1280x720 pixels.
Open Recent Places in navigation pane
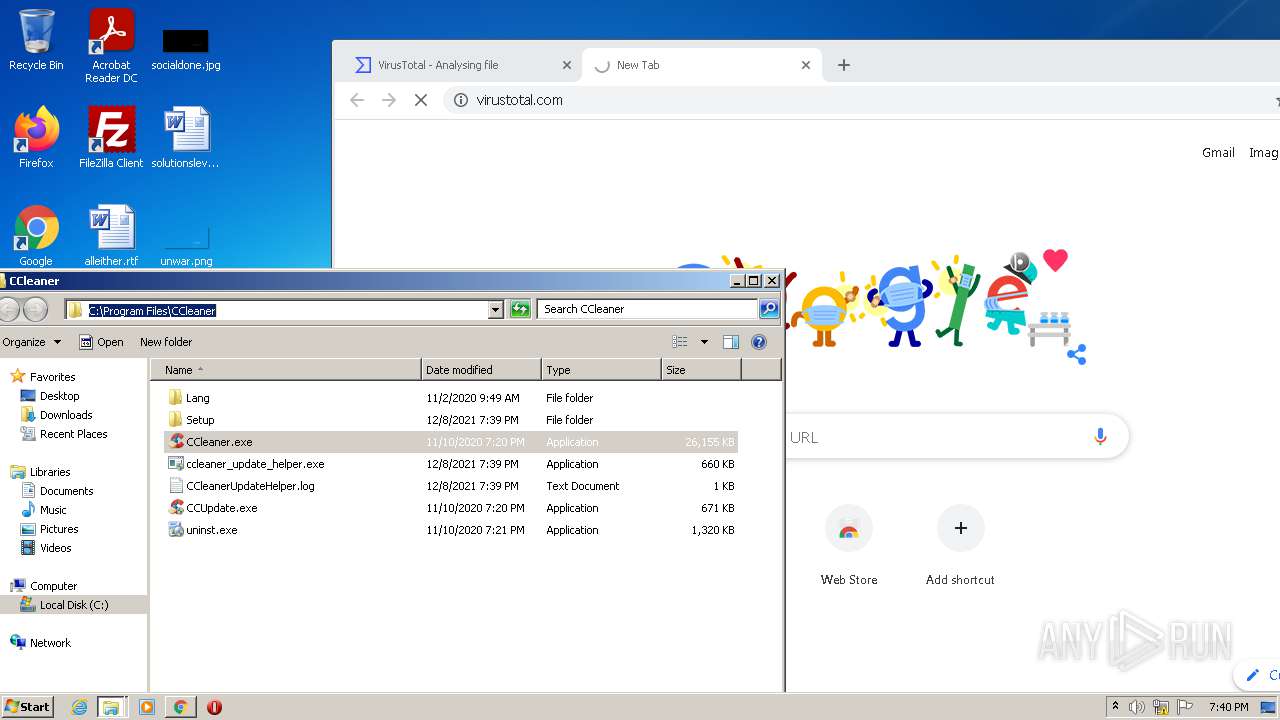[x=65, y=434]
